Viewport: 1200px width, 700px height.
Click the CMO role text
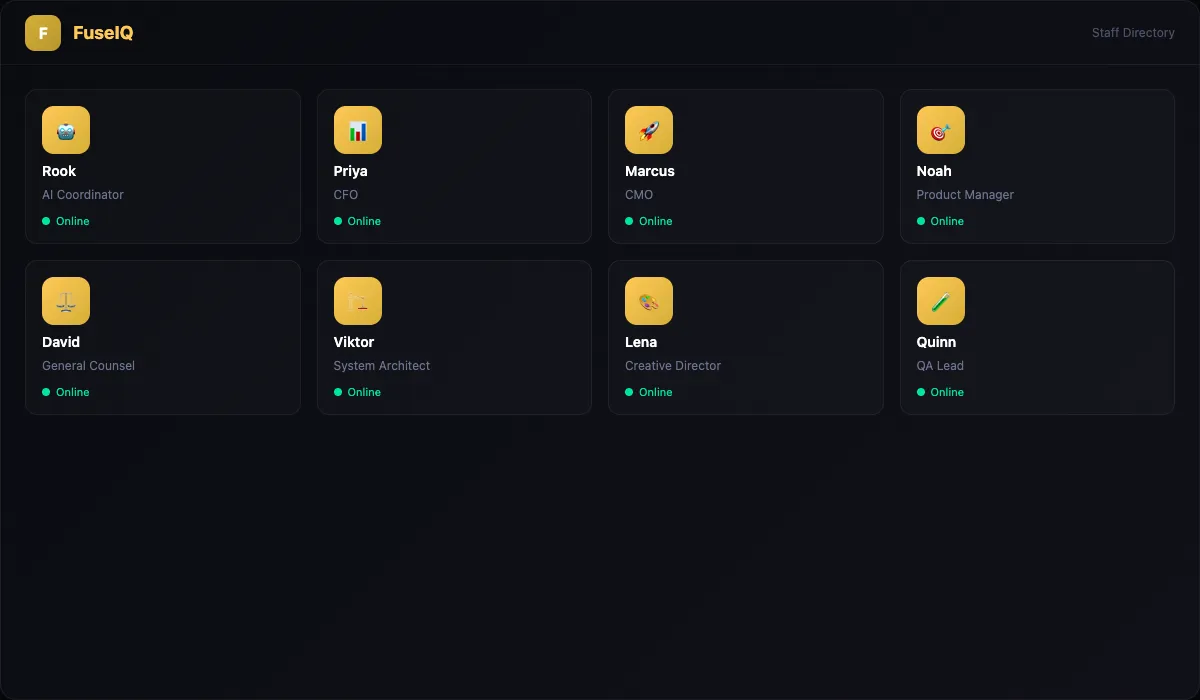pos(639,195)
